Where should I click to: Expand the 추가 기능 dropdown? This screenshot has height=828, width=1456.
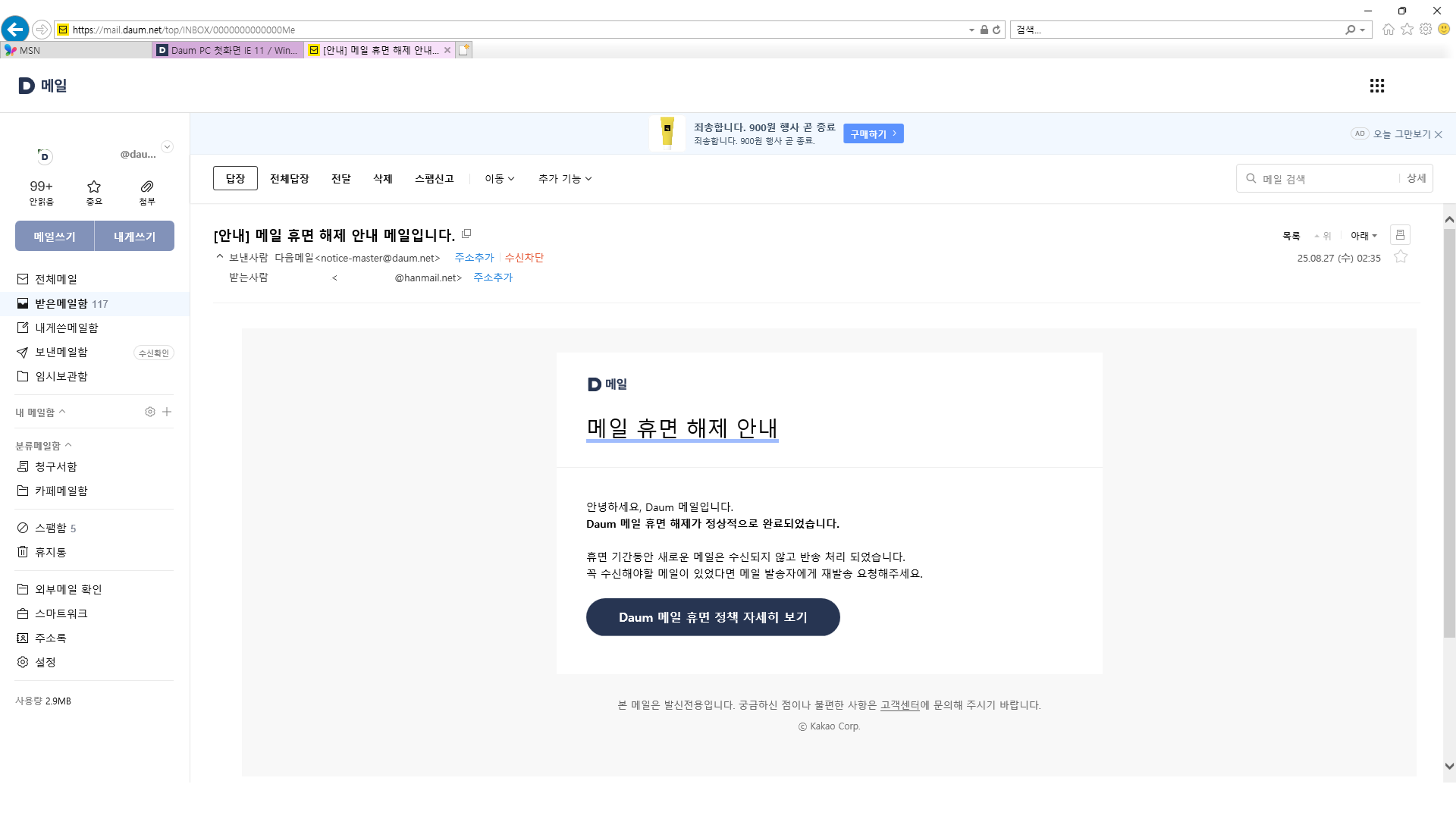[x=565, y=179]
